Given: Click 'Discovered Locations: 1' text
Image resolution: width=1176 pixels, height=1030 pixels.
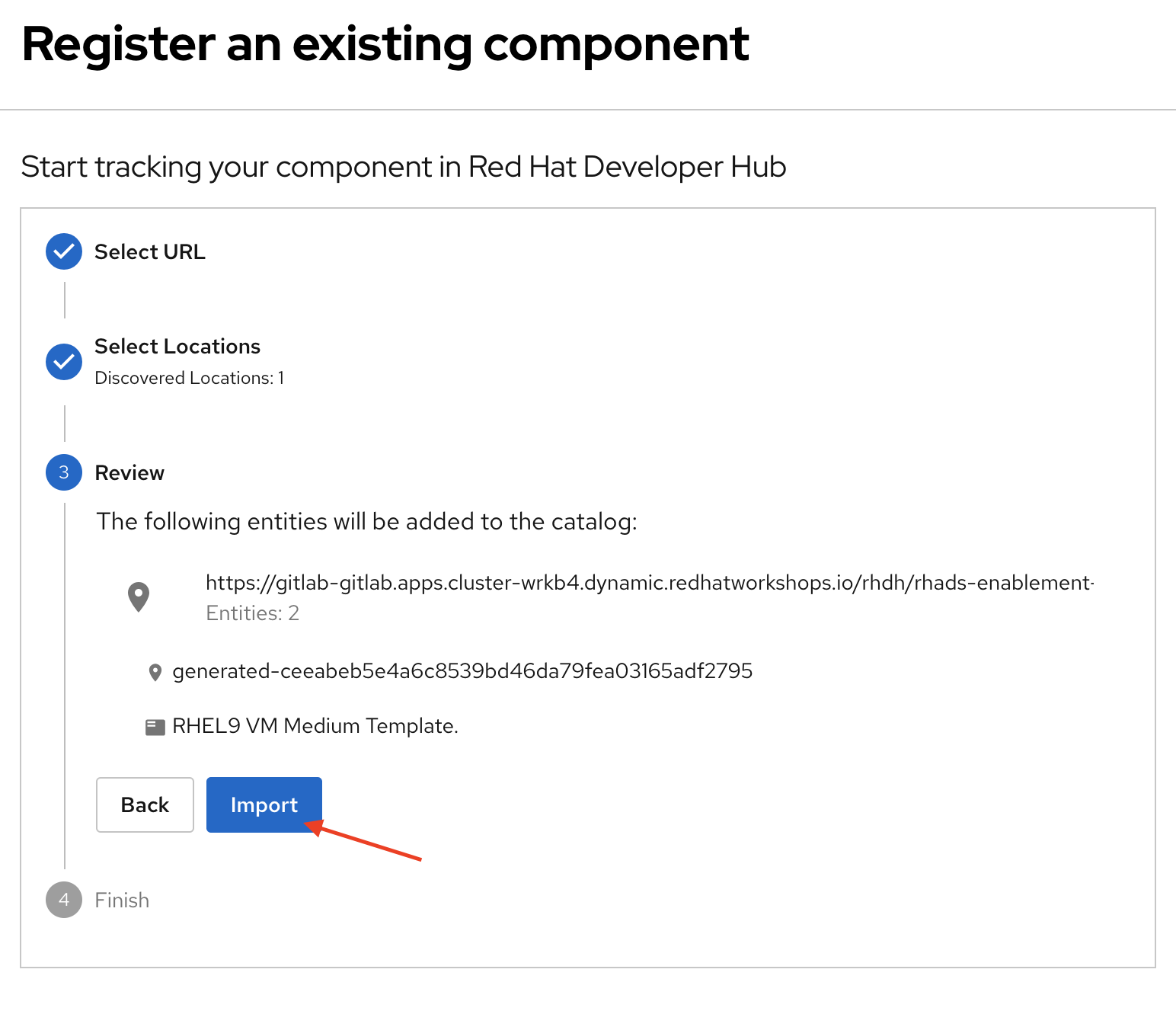Looking at the screenshot, I should click(x=189, y=378).
